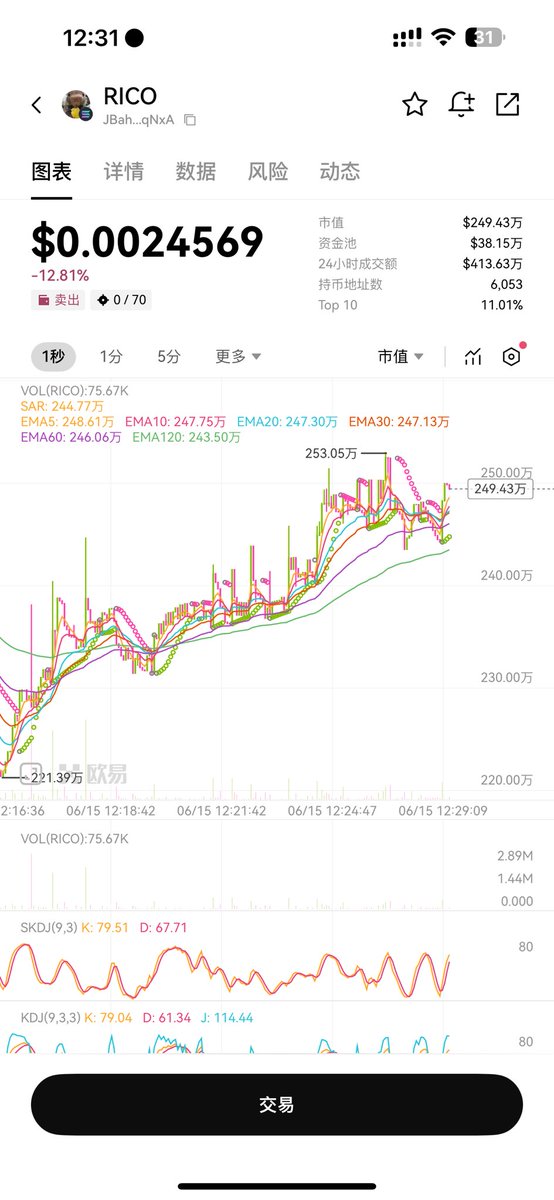Image resolution: width=554 pixels, height=1200 pixels.
Task: Open the 市值 display dropdown
Action: coord(400,356)
